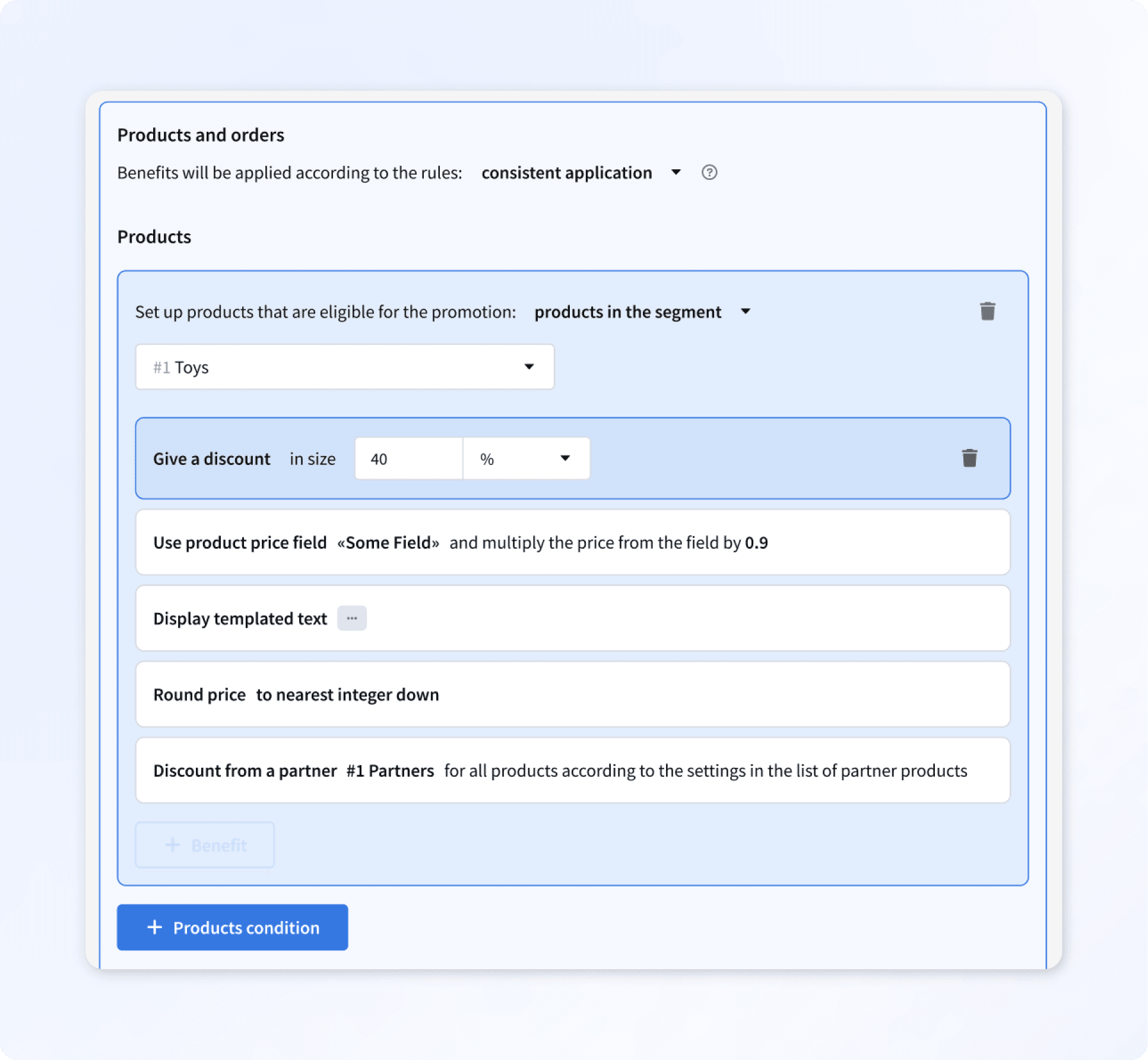Click the disabled Benefit button
The image size is (1148, 1060).
click(205, 844)
